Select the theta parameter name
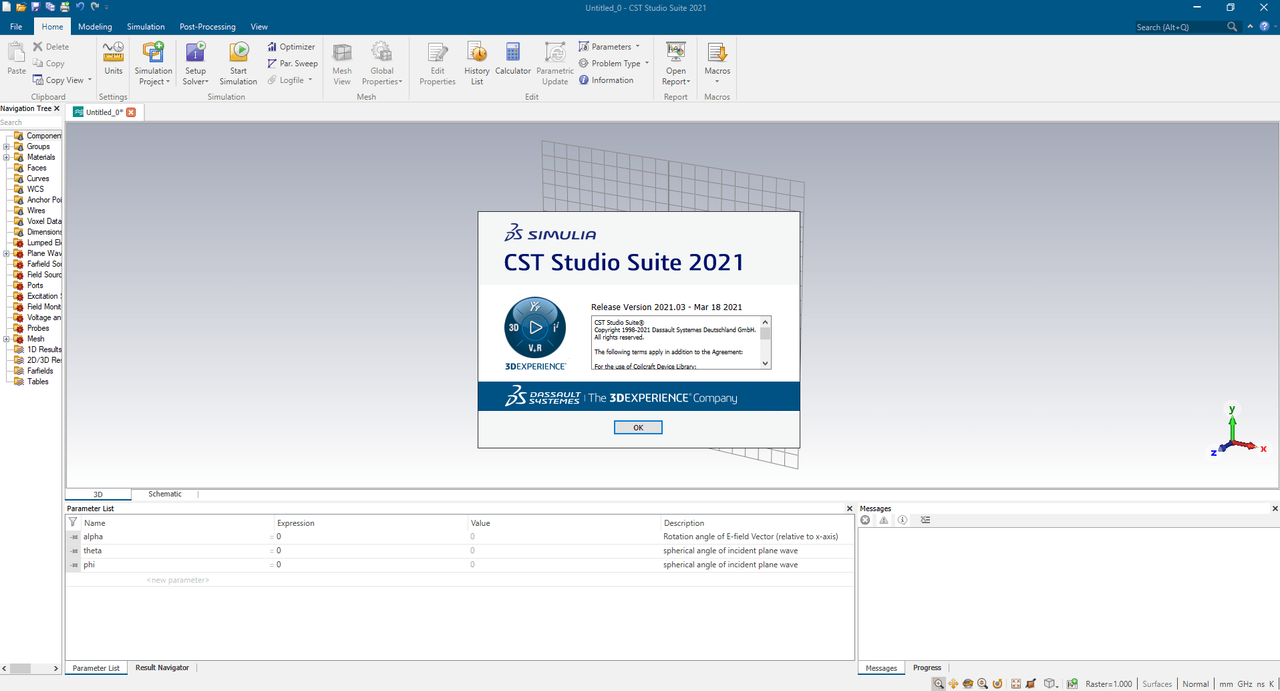1280x691 pixels. click(92, 551)
